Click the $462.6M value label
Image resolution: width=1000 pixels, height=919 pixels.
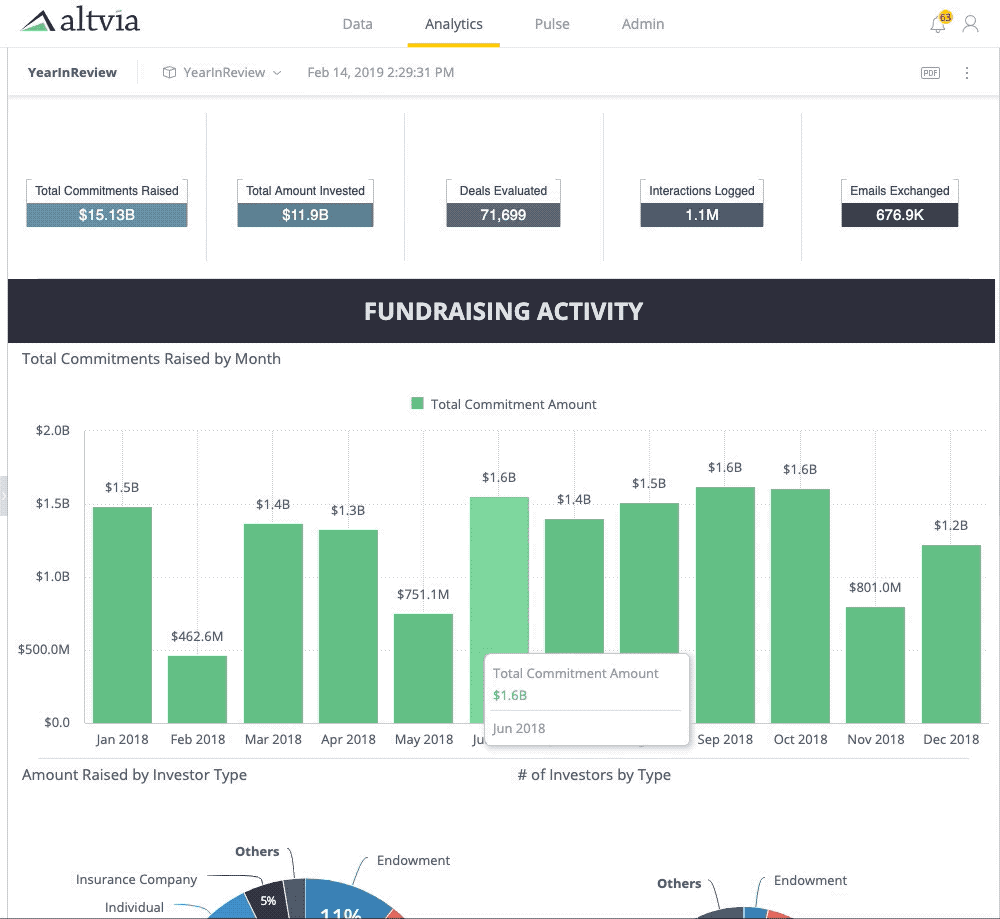(x=197, y=636)
